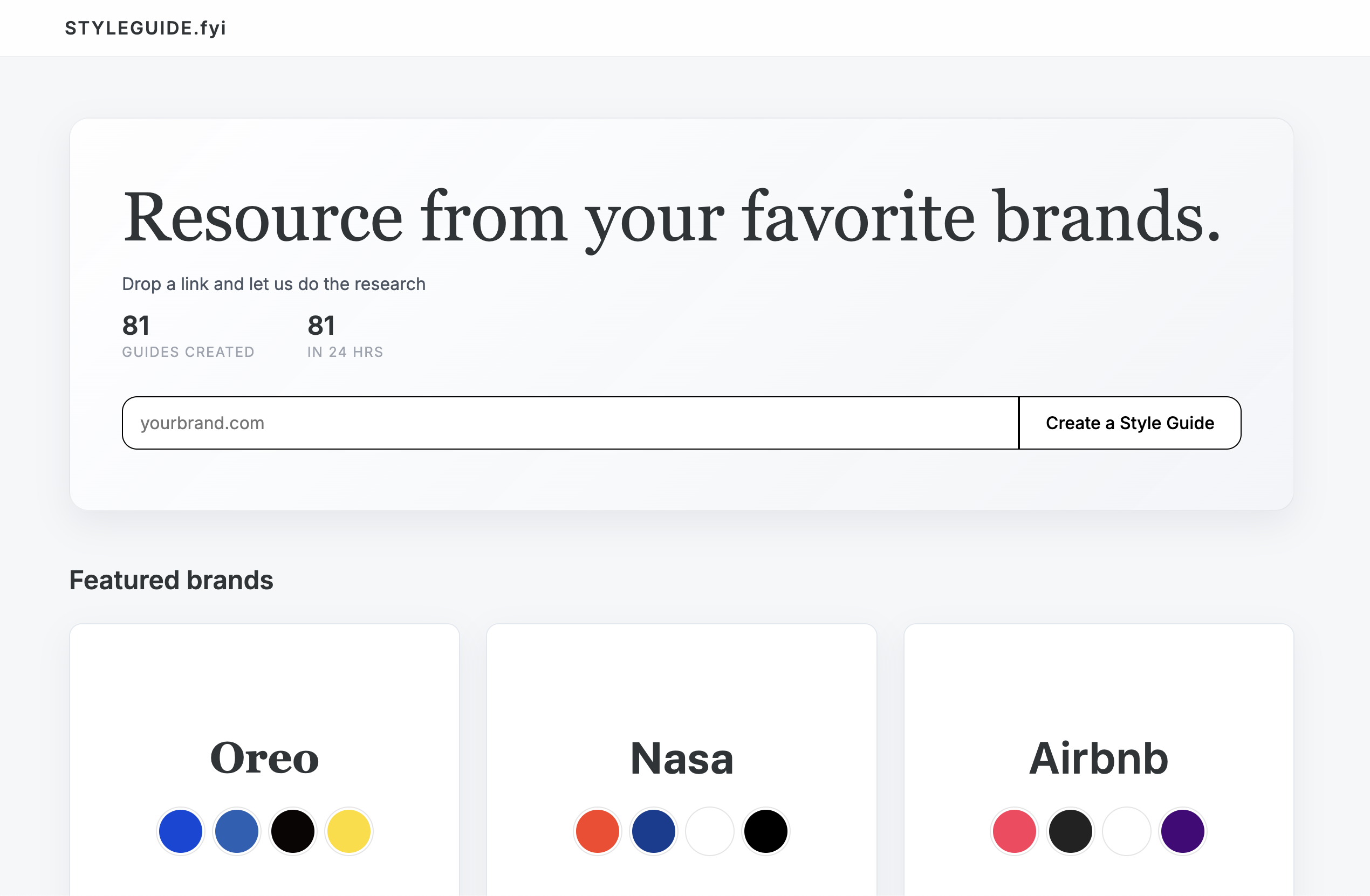Select the white swatch on the Airbnb card

[x=1127, y=831]
